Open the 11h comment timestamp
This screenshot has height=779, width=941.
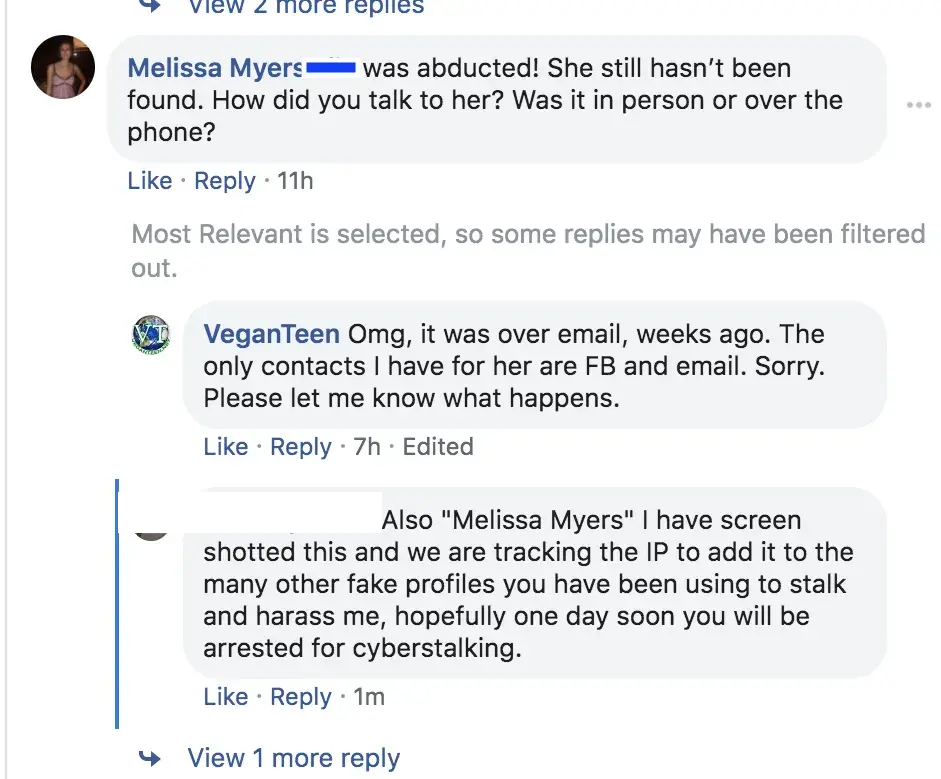coord(294,181)
